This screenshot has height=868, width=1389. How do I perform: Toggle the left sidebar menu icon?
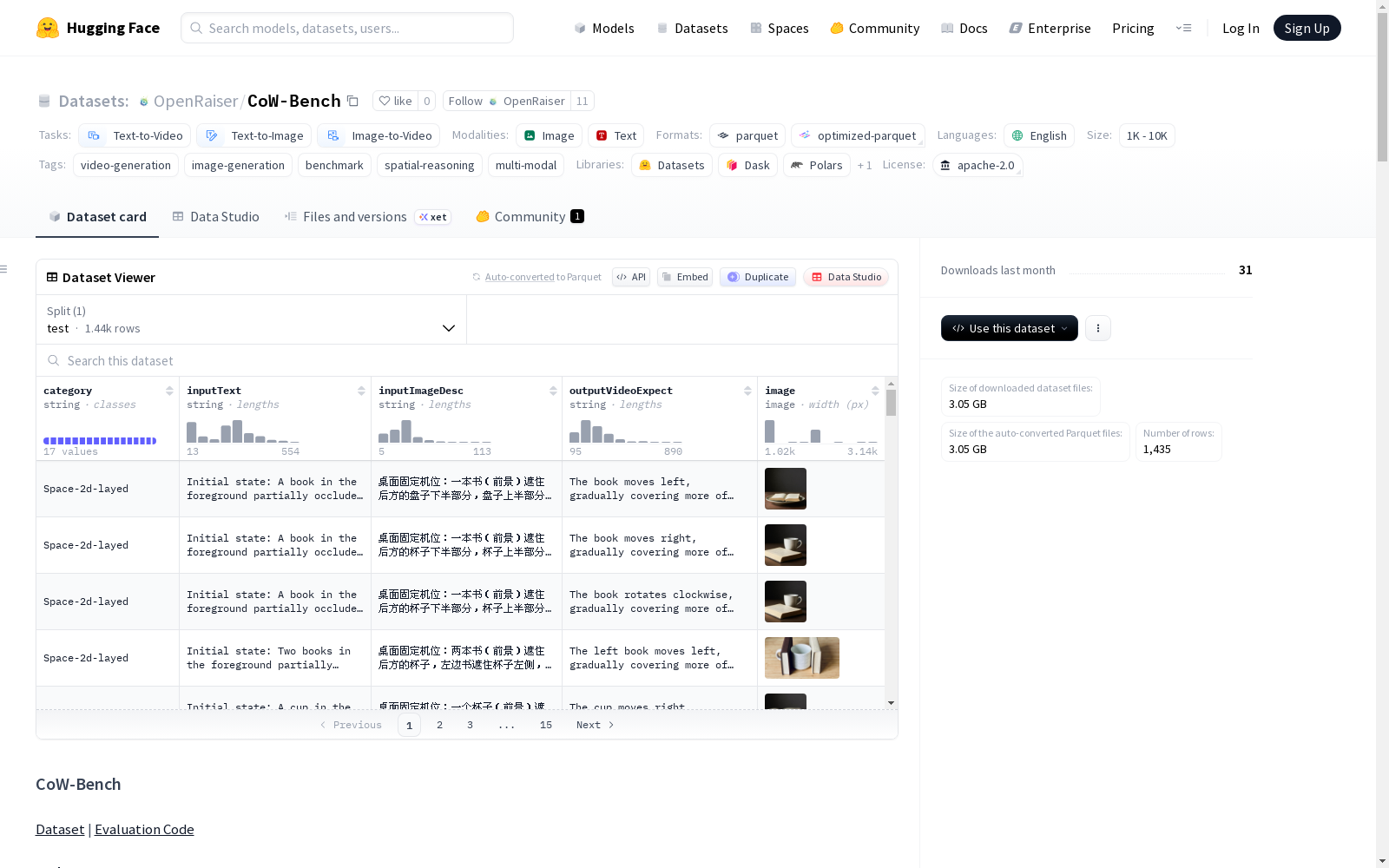pos(3,269)
